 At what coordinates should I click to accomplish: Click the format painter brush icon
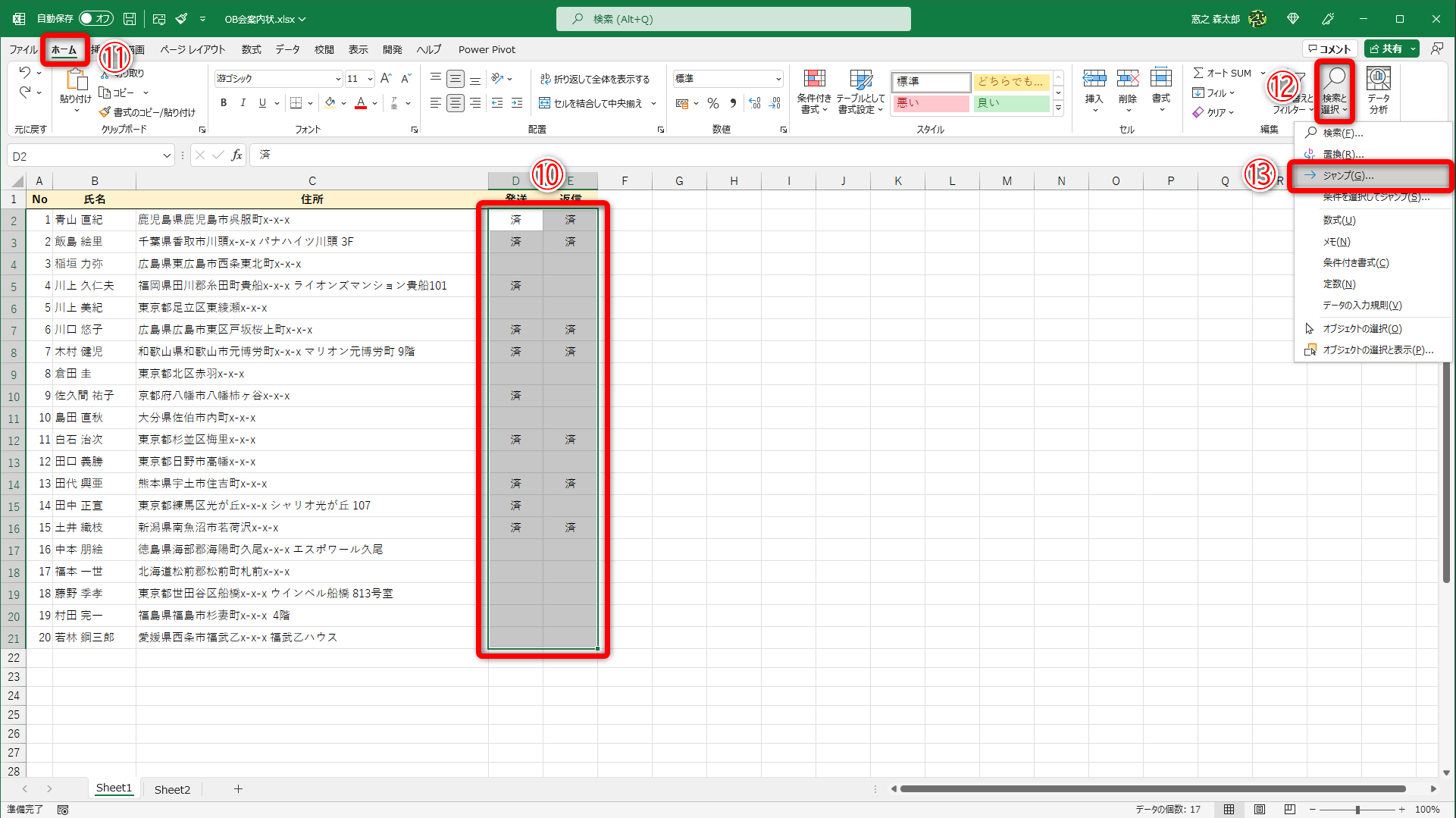pos(105,112)
